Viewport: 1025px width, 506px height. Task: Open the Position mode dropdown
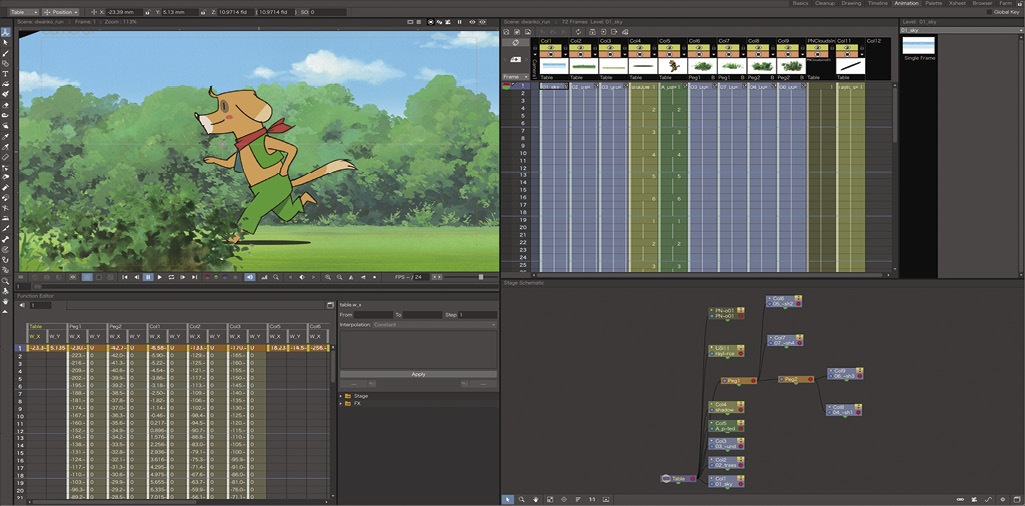tap(60, 12)
